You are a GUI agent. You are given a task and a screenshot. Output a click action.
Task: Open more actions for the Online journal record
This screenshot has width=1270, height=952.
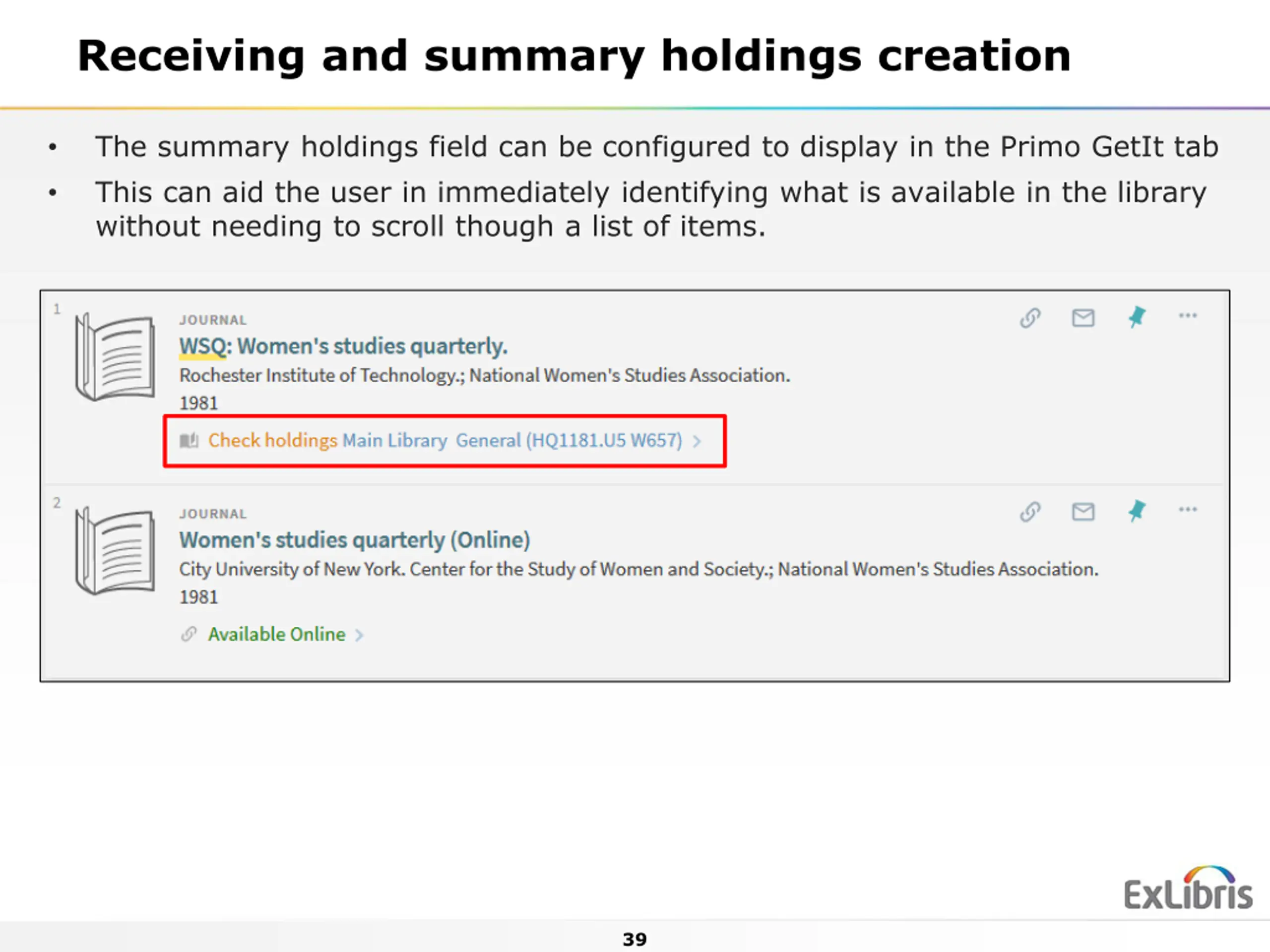(1187, 510)
